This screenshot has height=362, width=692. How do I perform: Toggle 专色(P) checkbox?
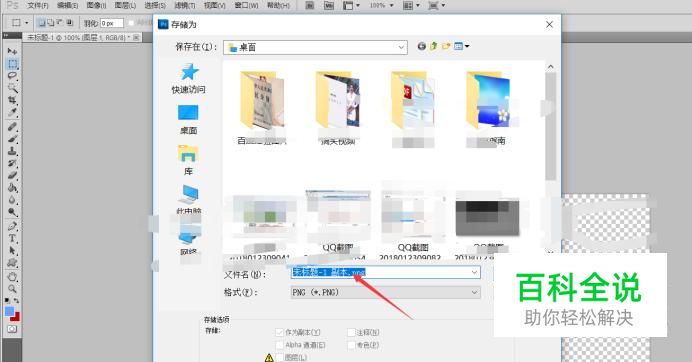point(351,345)
